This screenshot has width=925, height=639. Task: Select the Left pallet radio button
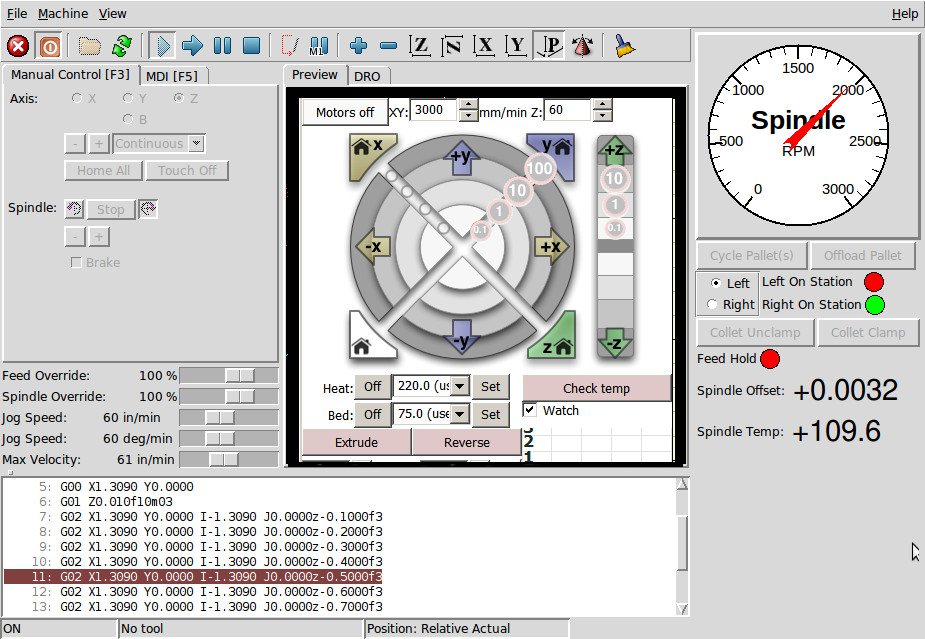716,283
